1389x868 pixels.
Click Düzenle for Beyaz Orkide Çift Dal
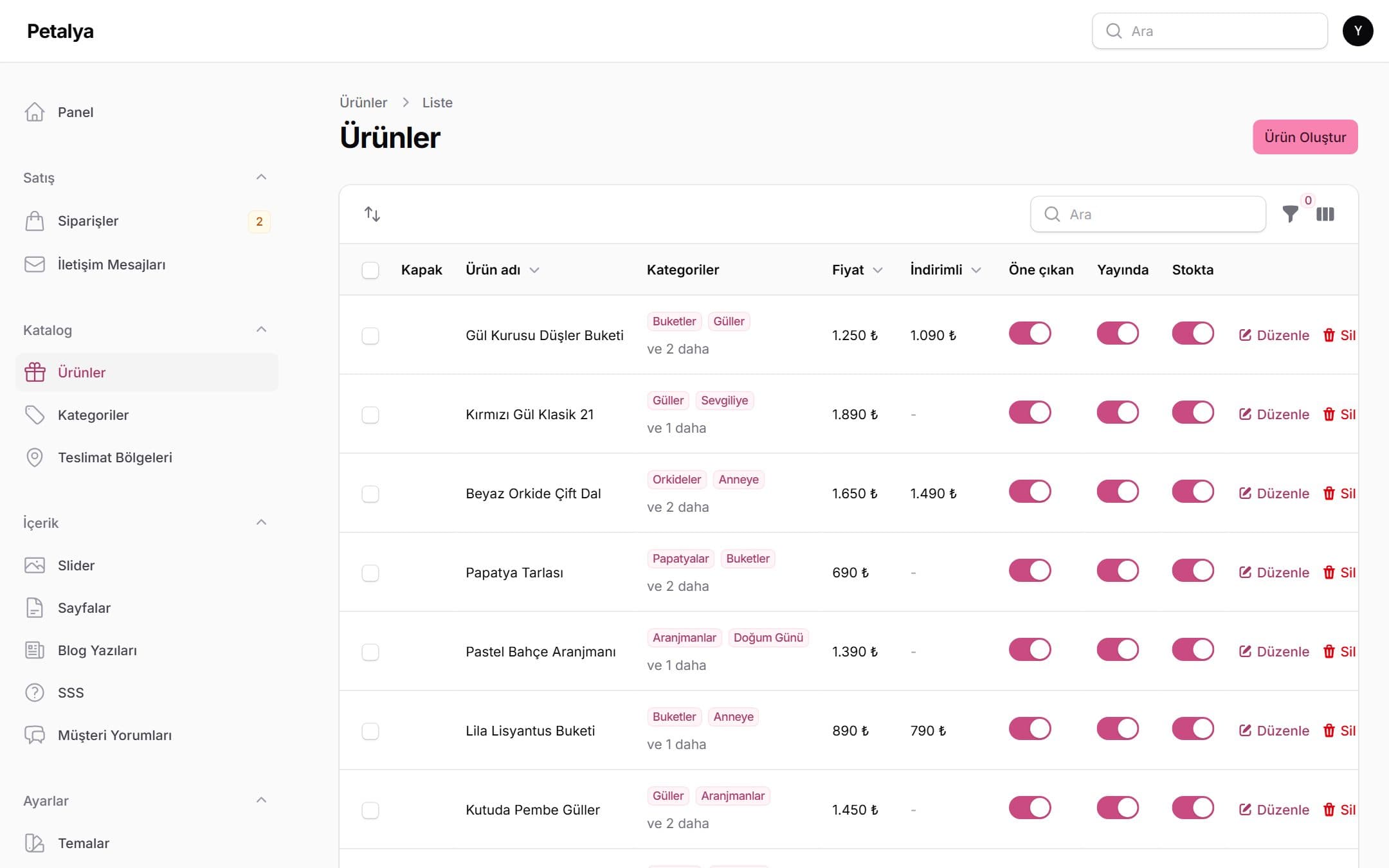pyautogui.click(x=1274, y=493)
